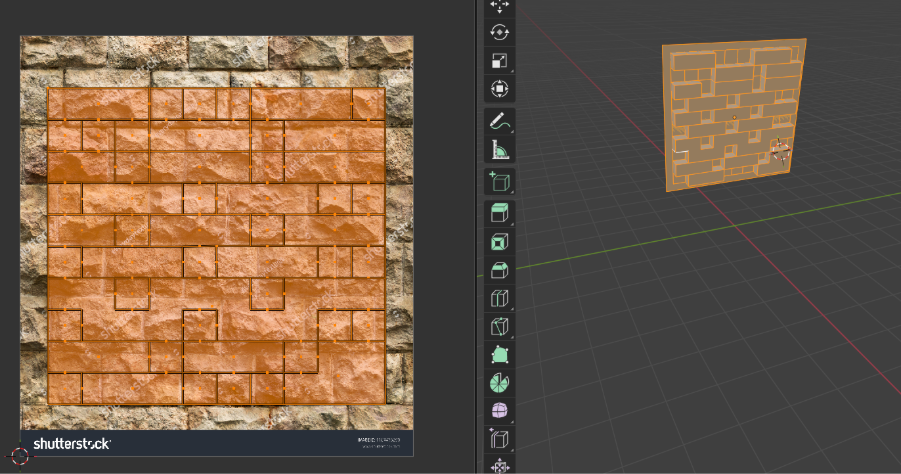
Task: Choose the Extrude Region tool
Action: [498, 213]
